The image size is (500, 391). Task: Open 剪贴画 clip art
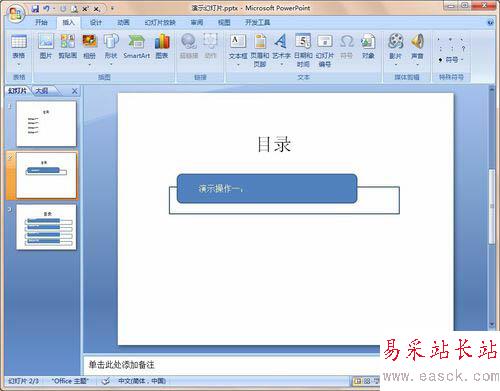click(67, 46)
